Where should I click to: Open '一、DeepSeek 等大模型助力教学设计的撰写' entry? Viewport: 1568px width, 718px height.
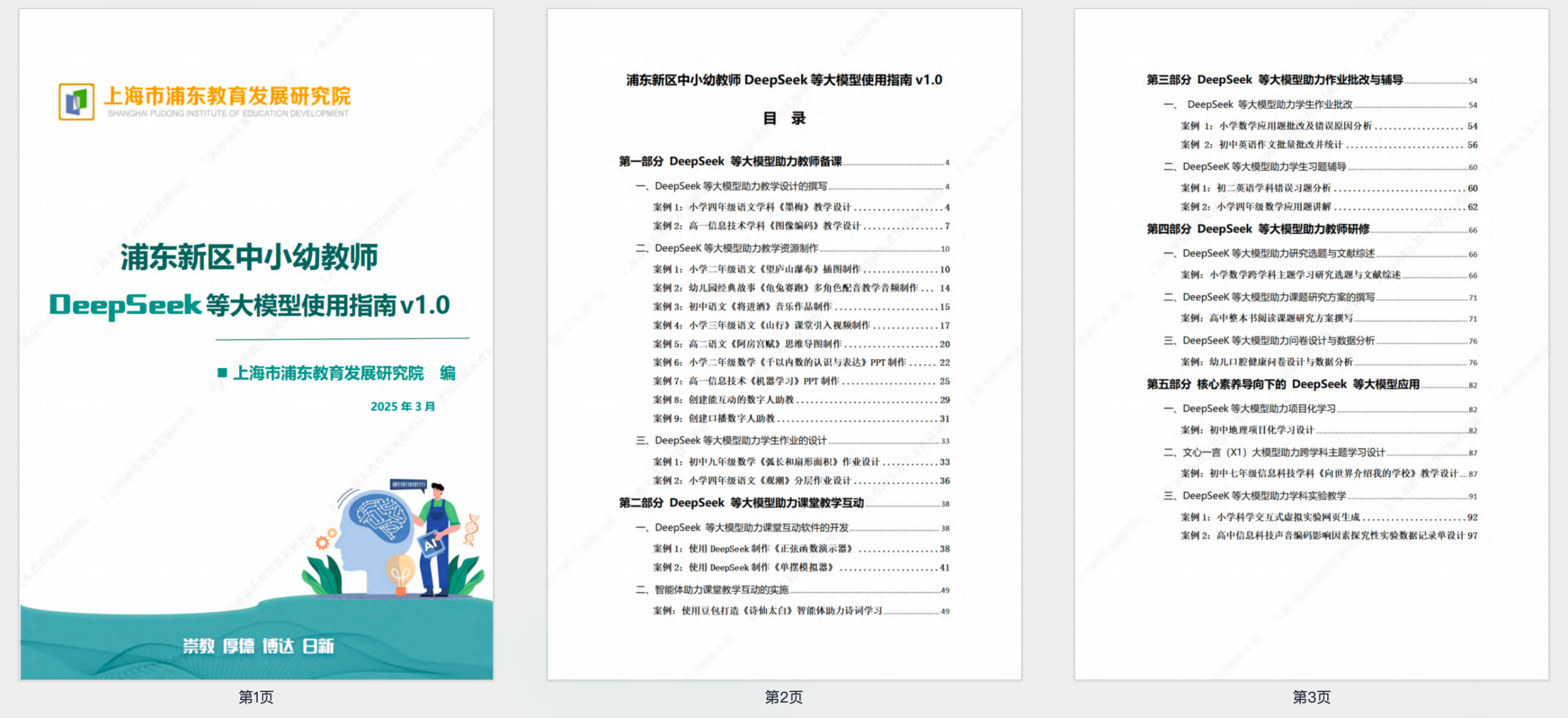pyautogui.click(x=793, y=186)
